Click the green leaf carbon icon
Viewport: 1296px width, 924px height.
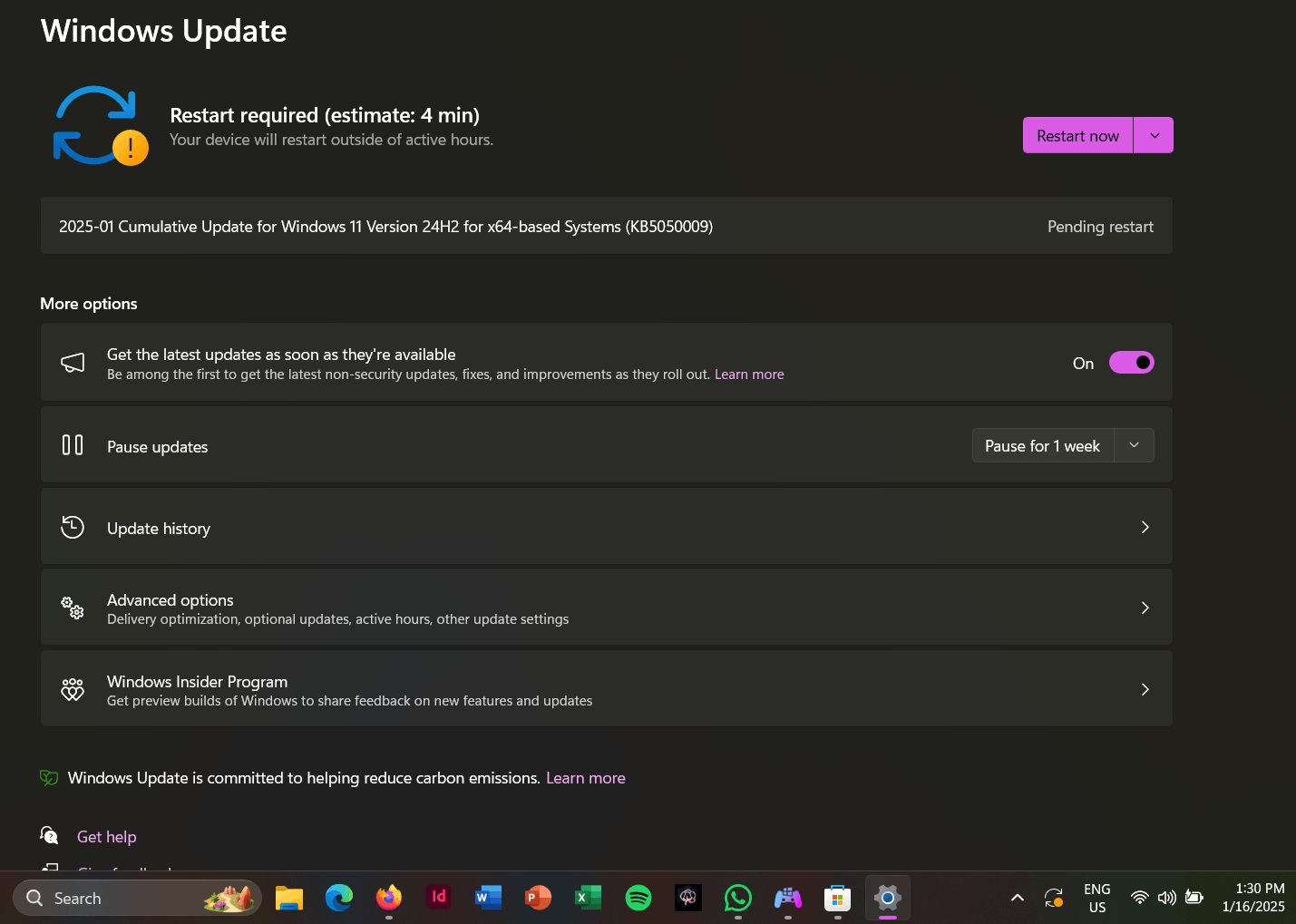[49, 778]
